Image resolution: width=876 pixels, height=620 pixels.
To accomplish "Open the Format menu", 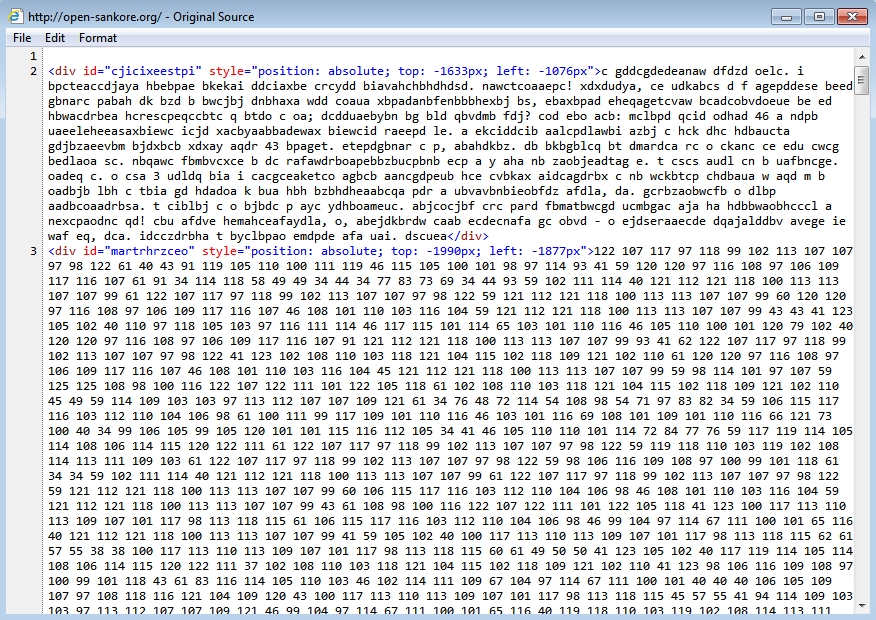I will (98, 38).
